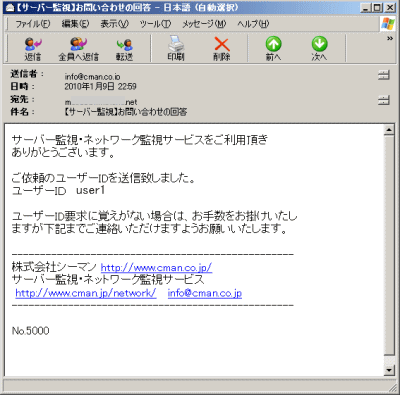
Task: Click the date 2010年1月9日 22:59
Action: click(100, 87)
